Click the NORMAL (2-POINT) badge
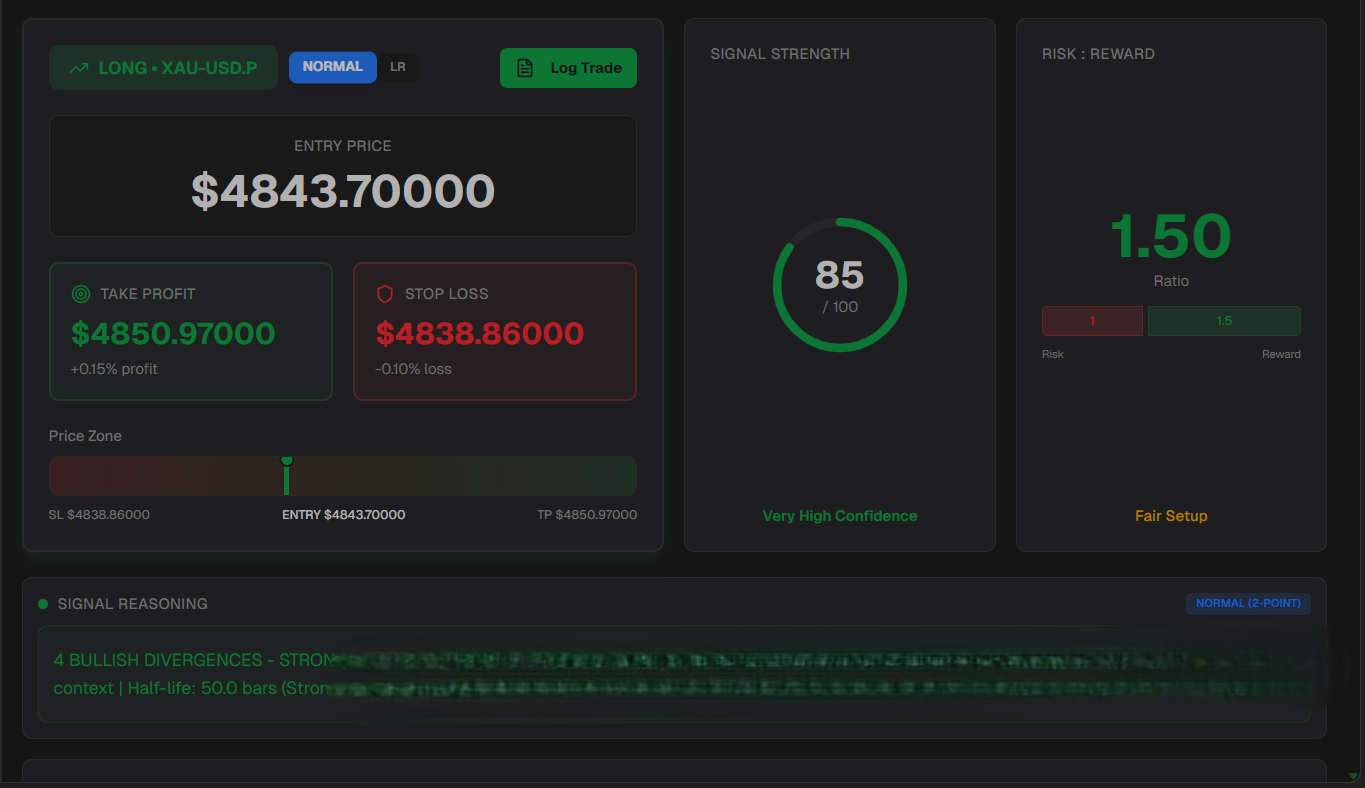This screenshot has width=1365, height=788. click(x=1247, y=603)
